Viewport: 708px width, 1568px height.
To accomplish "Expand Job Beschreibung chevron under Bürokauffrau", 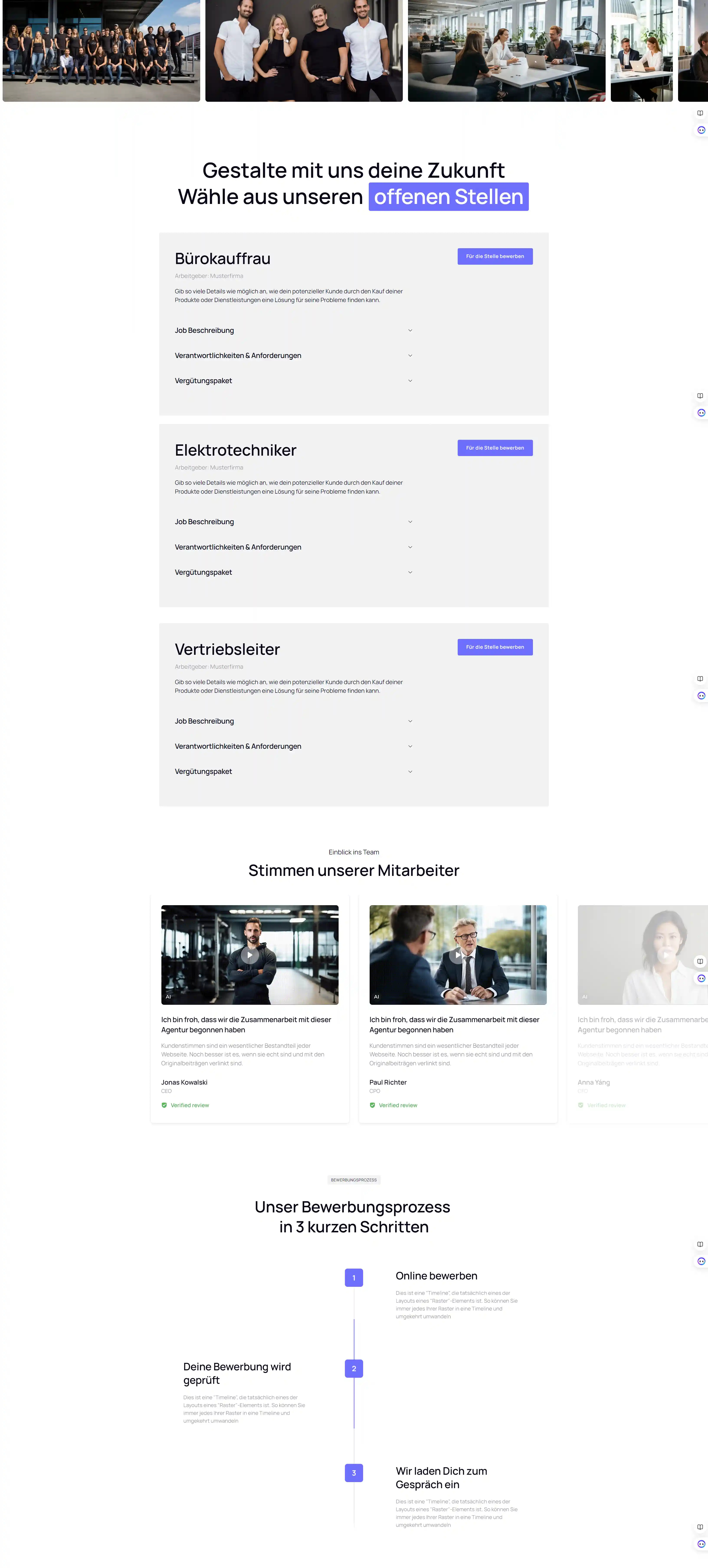I will click(410, 330).
